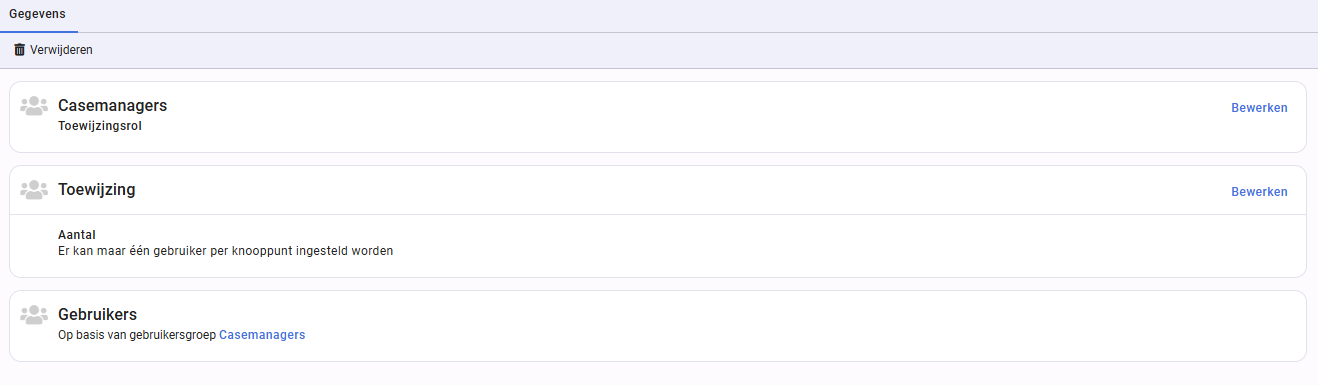Image resolution: width=1318 pixels, height=385 pixels.
Task: Click the Verwijderen label in the toolbar
Action: (61, 50)
